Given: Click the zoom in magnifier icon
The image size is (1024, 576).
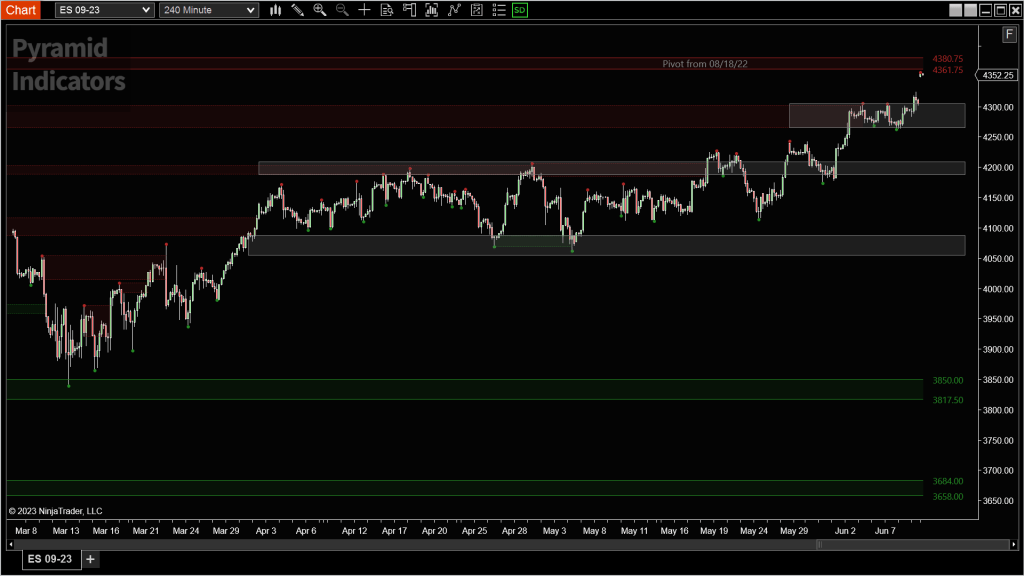Looking at the screenshot, I should [x=320, y=10].
